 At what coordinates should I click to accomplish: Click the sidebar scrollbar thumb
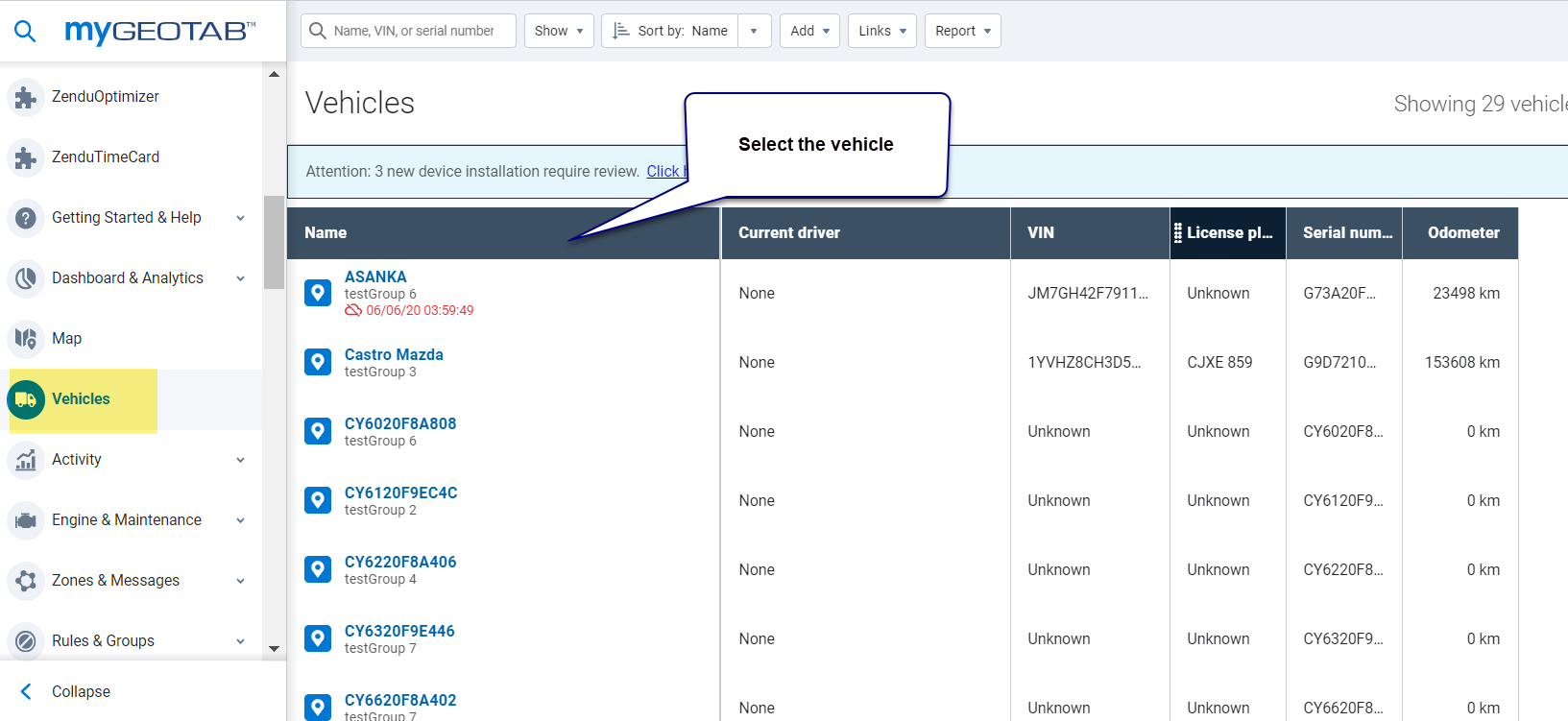[275, 242]
